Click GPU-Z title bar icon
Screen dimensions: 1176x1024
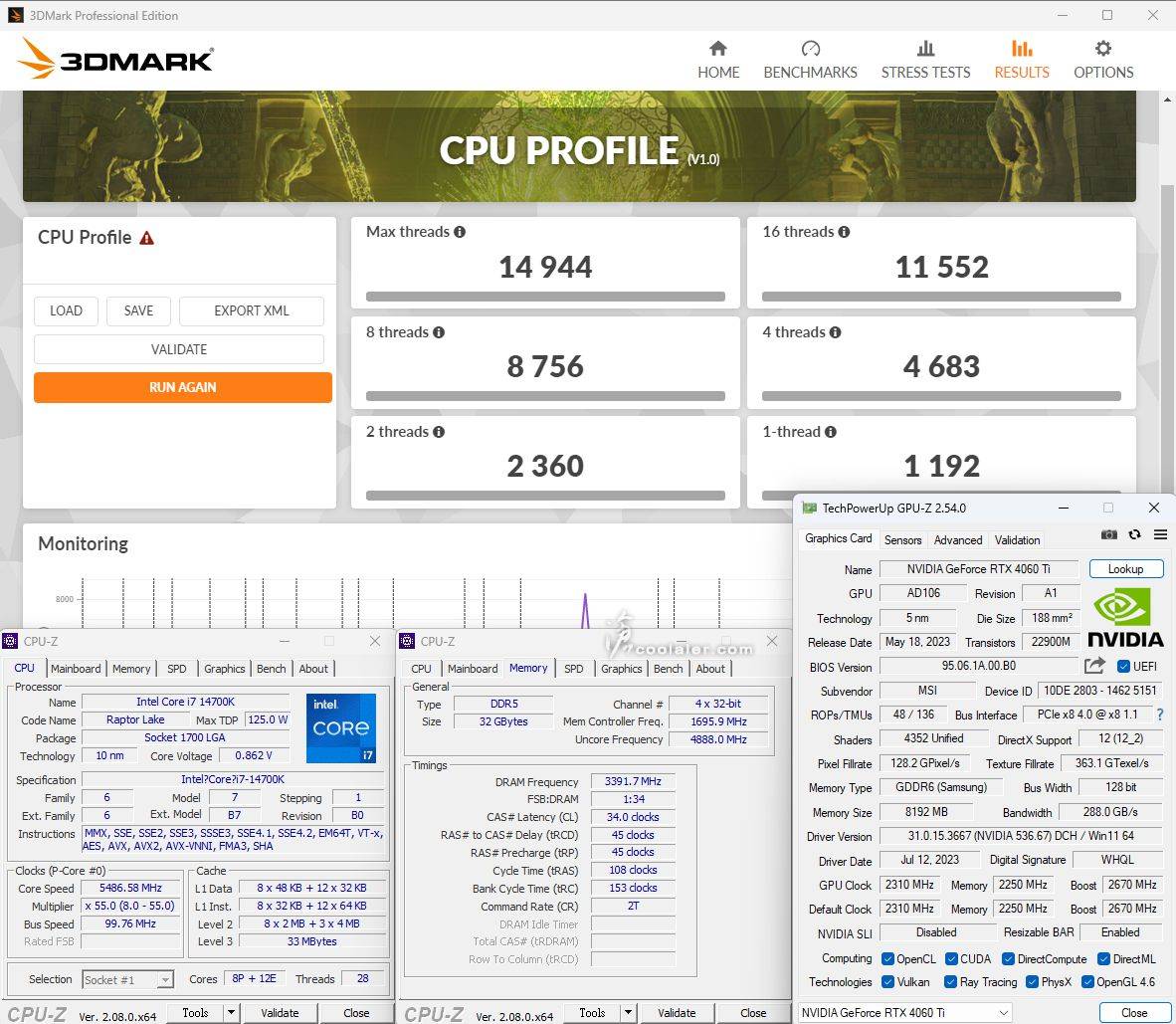coord(809,508)
